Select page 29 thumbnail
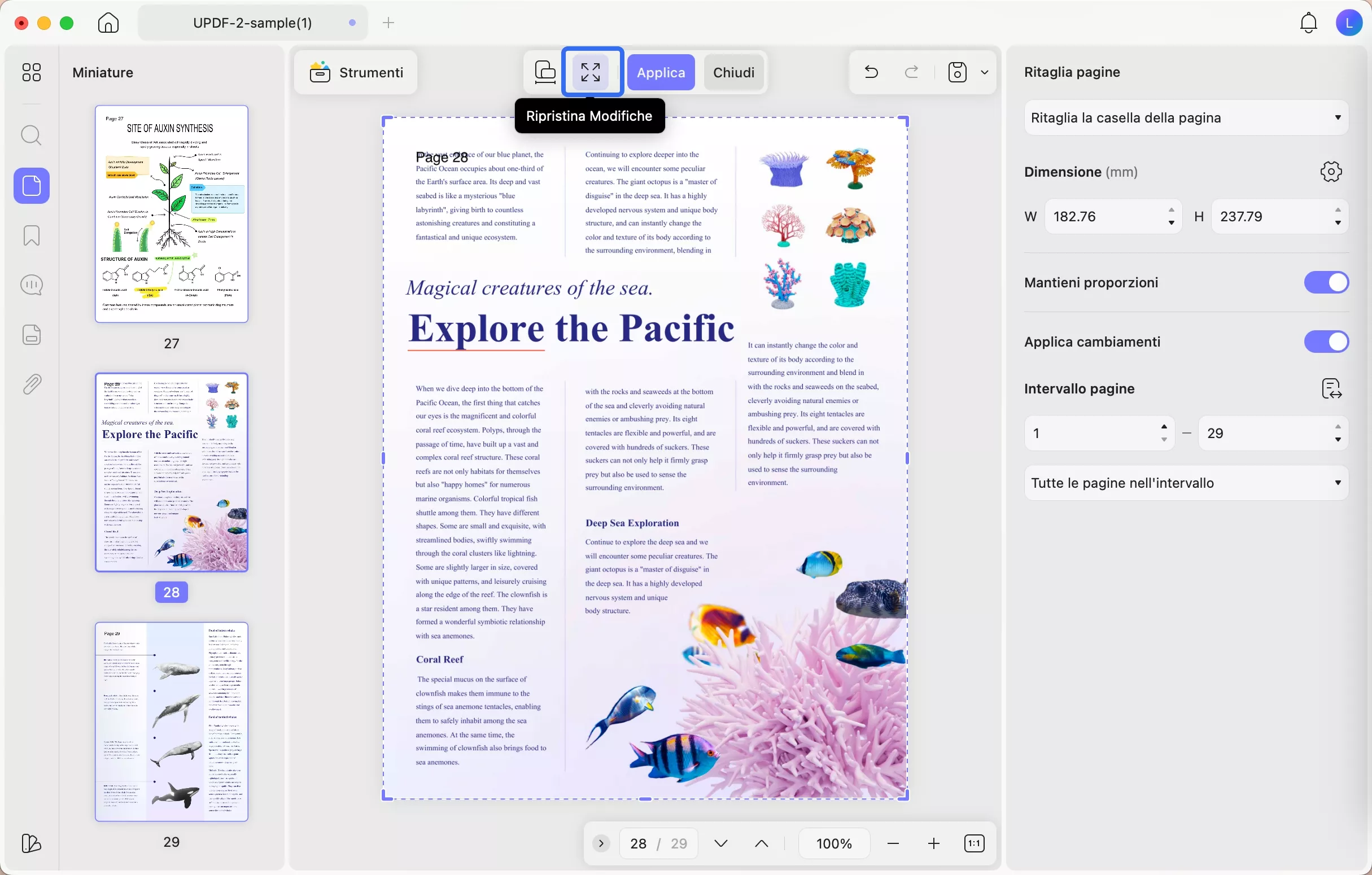 coord(172,721)
